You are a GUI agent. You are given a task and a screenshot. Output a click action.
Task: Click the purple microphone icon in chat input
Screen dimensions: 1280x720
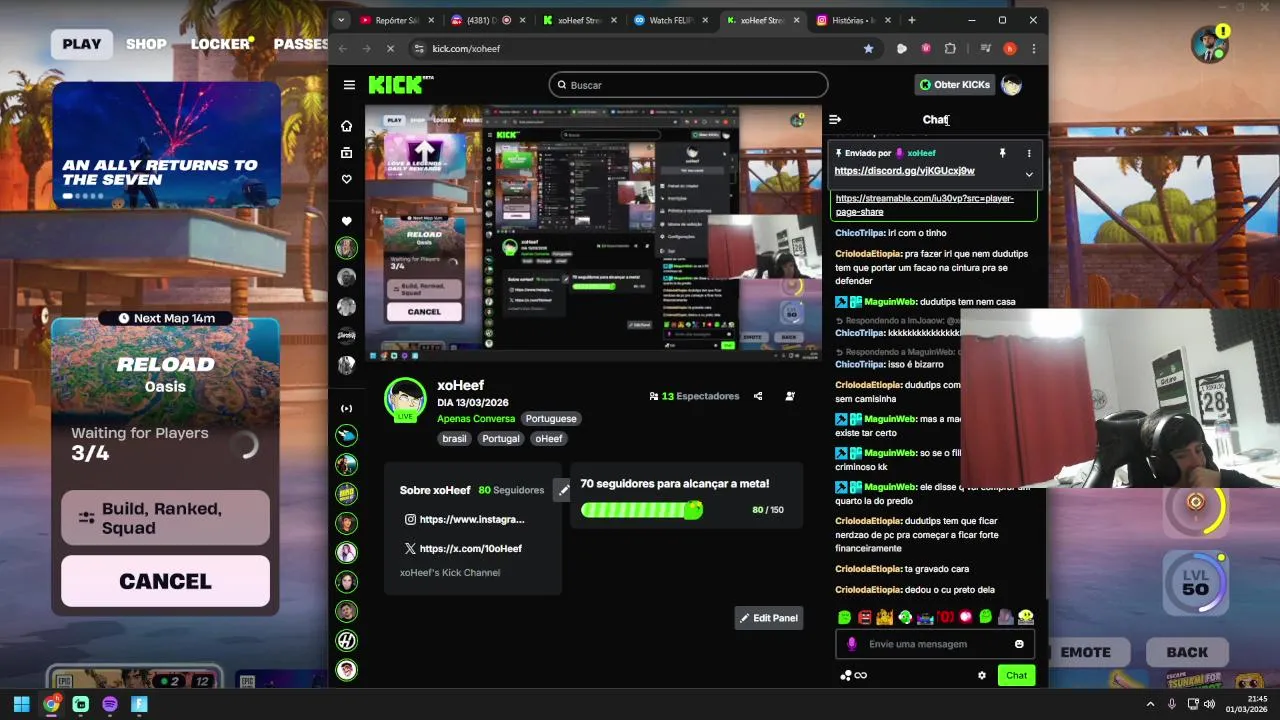852,644
